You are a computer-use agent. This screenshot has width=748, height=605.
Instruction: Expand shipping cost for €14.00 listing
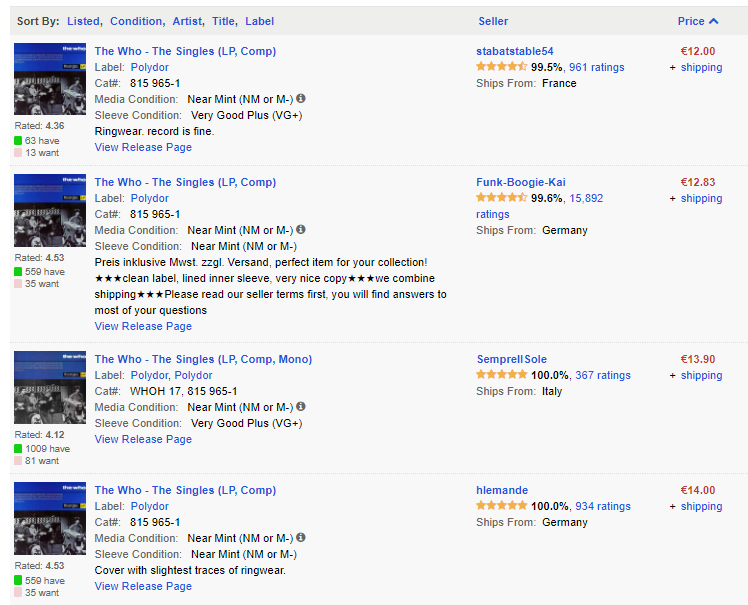[x=700, y=506]
